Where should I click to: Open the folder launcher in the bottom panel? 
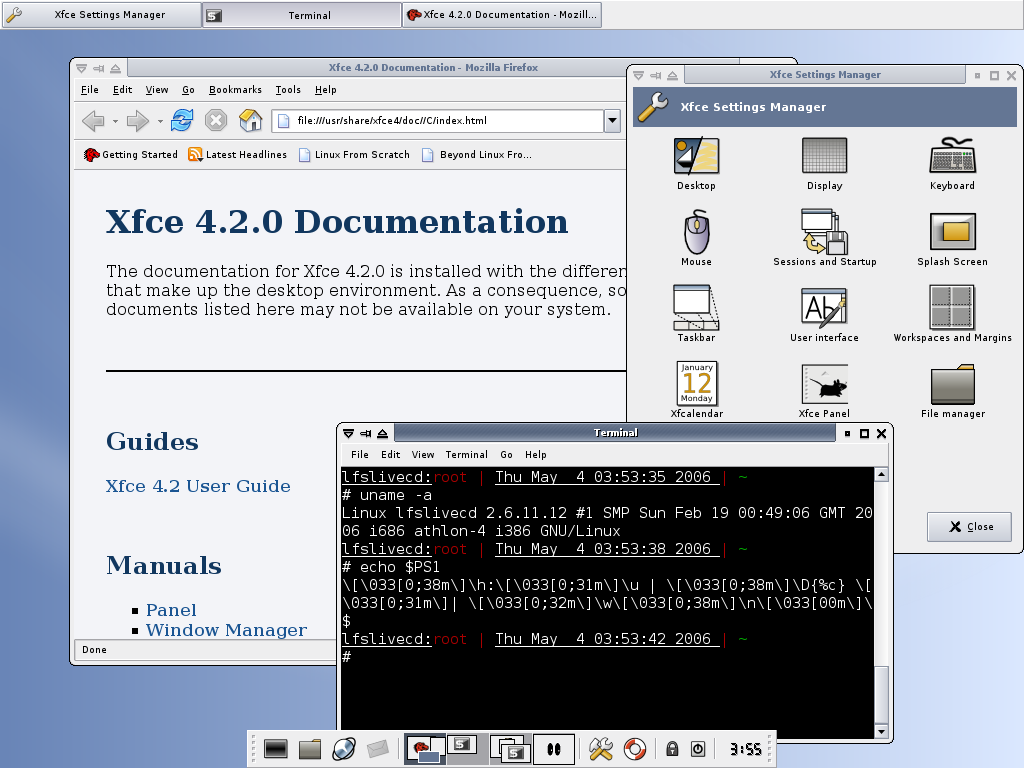pos(310,749)
